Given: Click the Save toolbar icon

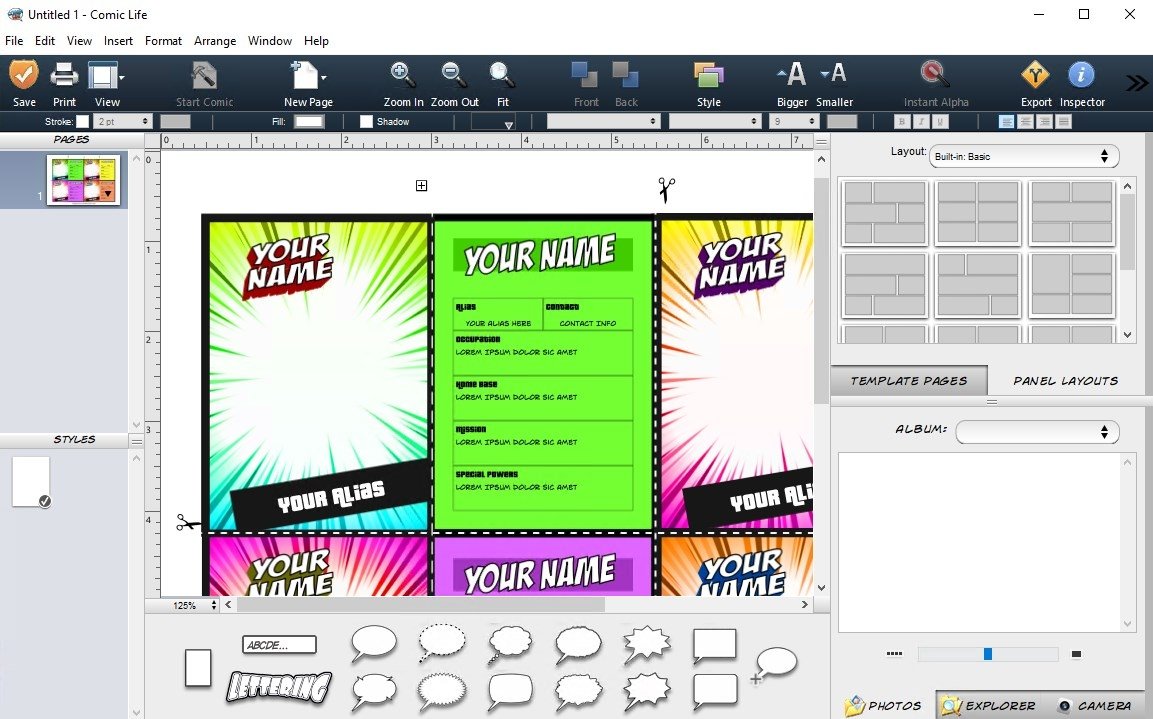Looking at the screenshot, I should click(24, 75).
